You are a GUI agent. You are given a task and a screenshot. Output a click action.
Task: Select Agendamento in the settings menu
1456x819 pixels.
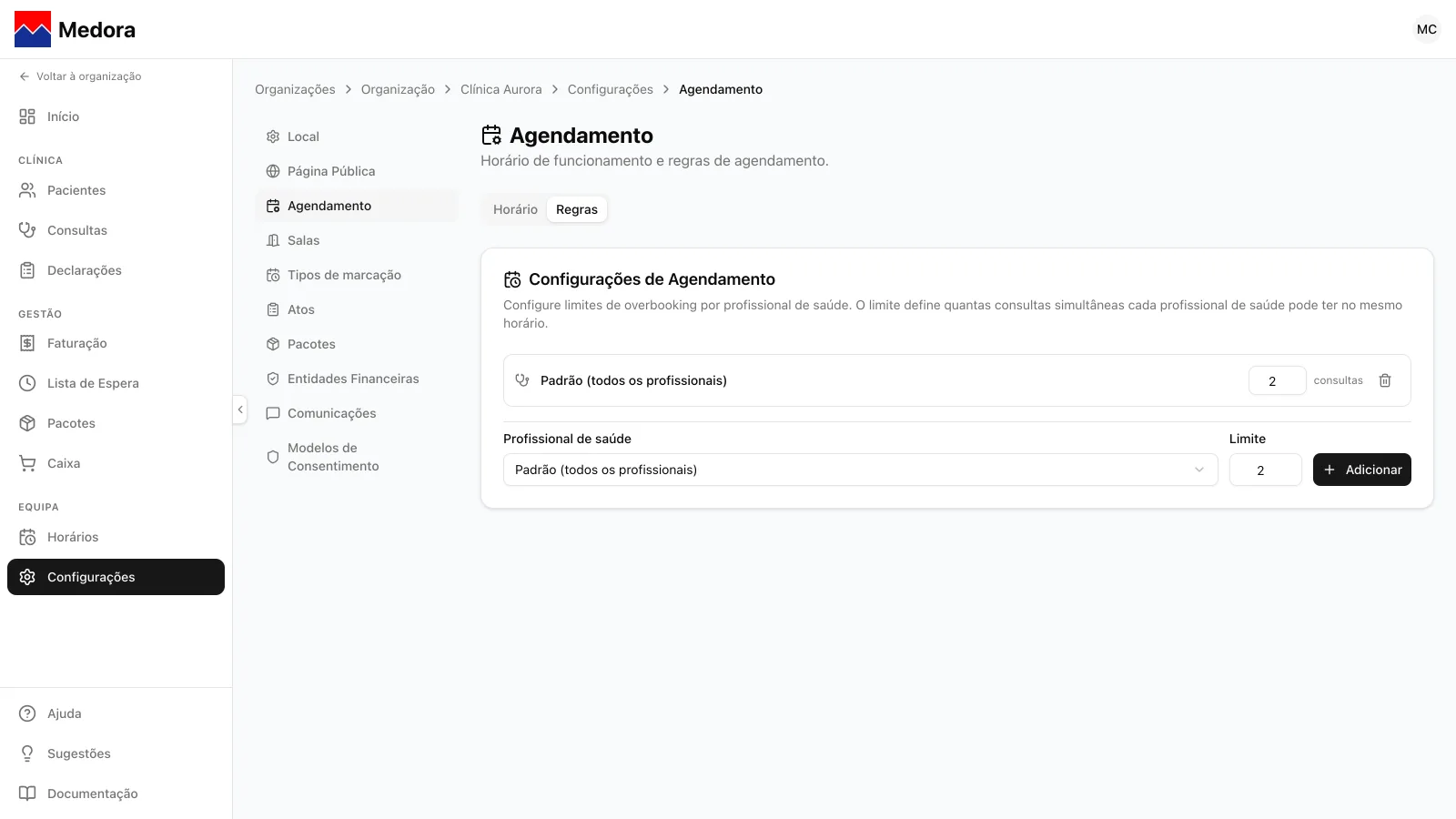click(x=357, y=206)
